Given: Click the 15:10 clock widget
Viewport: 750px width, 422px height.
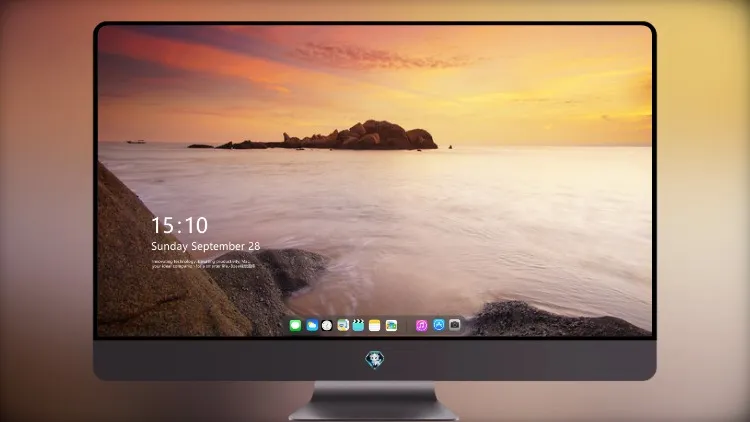Looking at the screenshot, I should (180, 225).
